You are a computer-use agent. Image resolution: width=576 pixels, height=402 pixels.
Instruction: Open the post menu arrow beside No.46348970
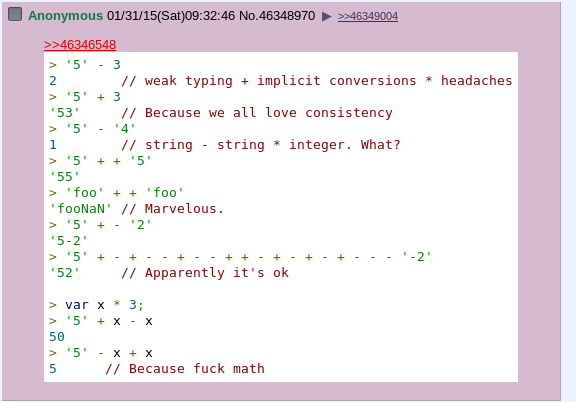pos(327,16)
